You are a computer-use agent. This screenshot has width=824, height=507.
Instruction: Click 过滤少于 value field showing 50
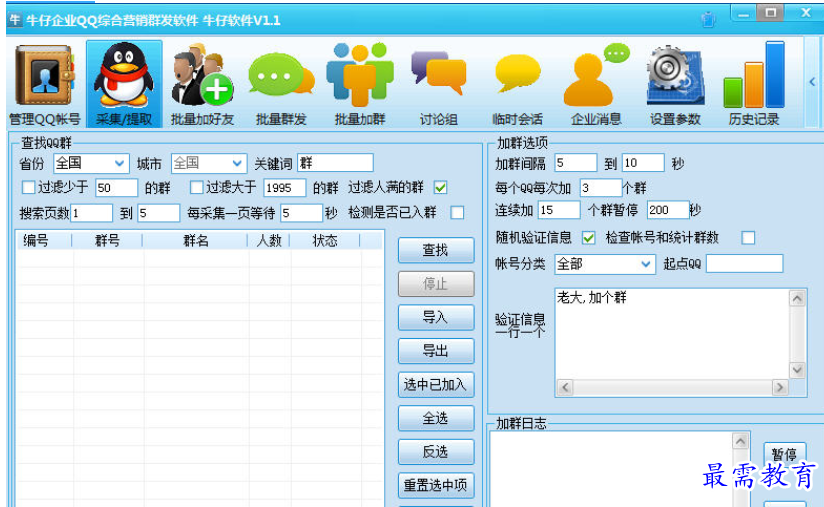[x=117, y=188]
